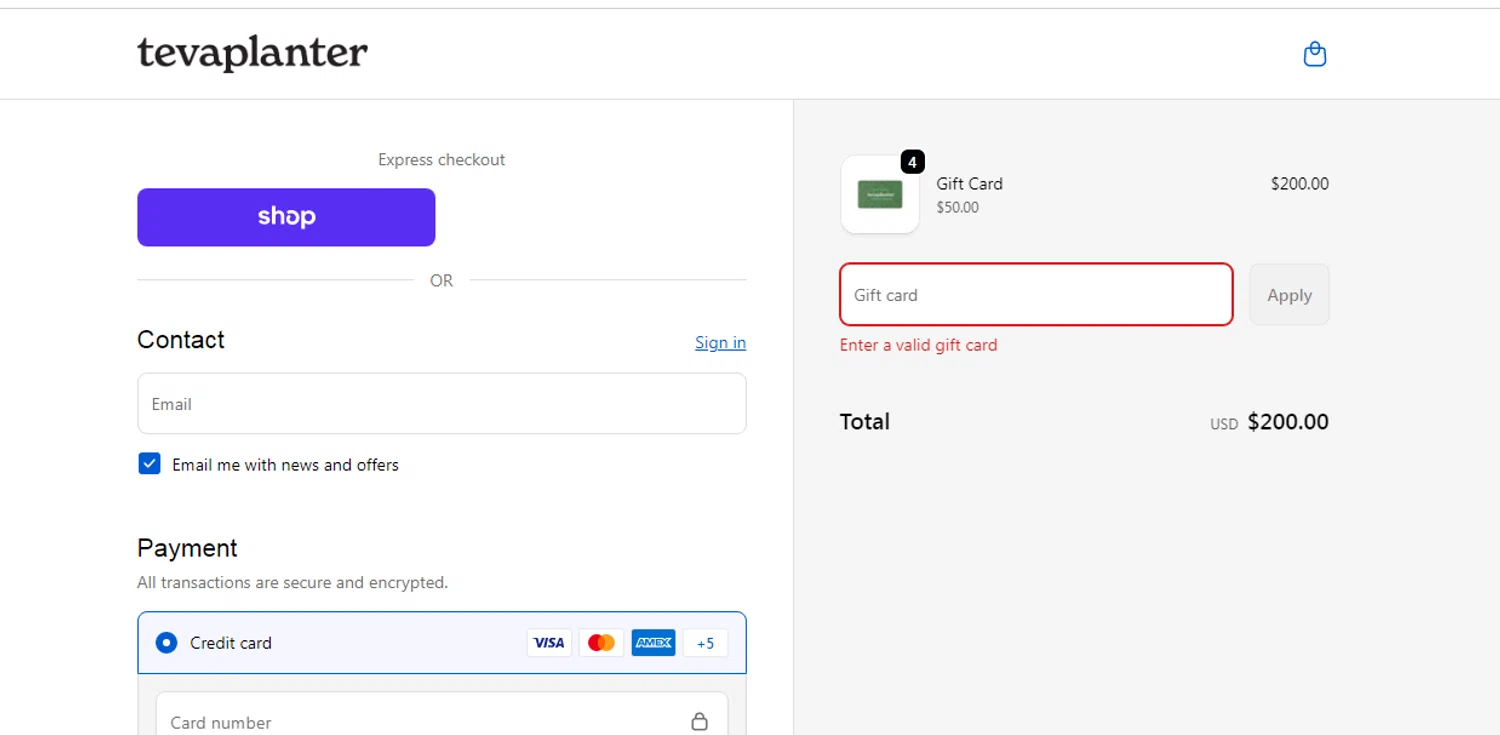Click the Visa card logo
The width and height of the screenshot is (1500, 735).
point(549,643)
